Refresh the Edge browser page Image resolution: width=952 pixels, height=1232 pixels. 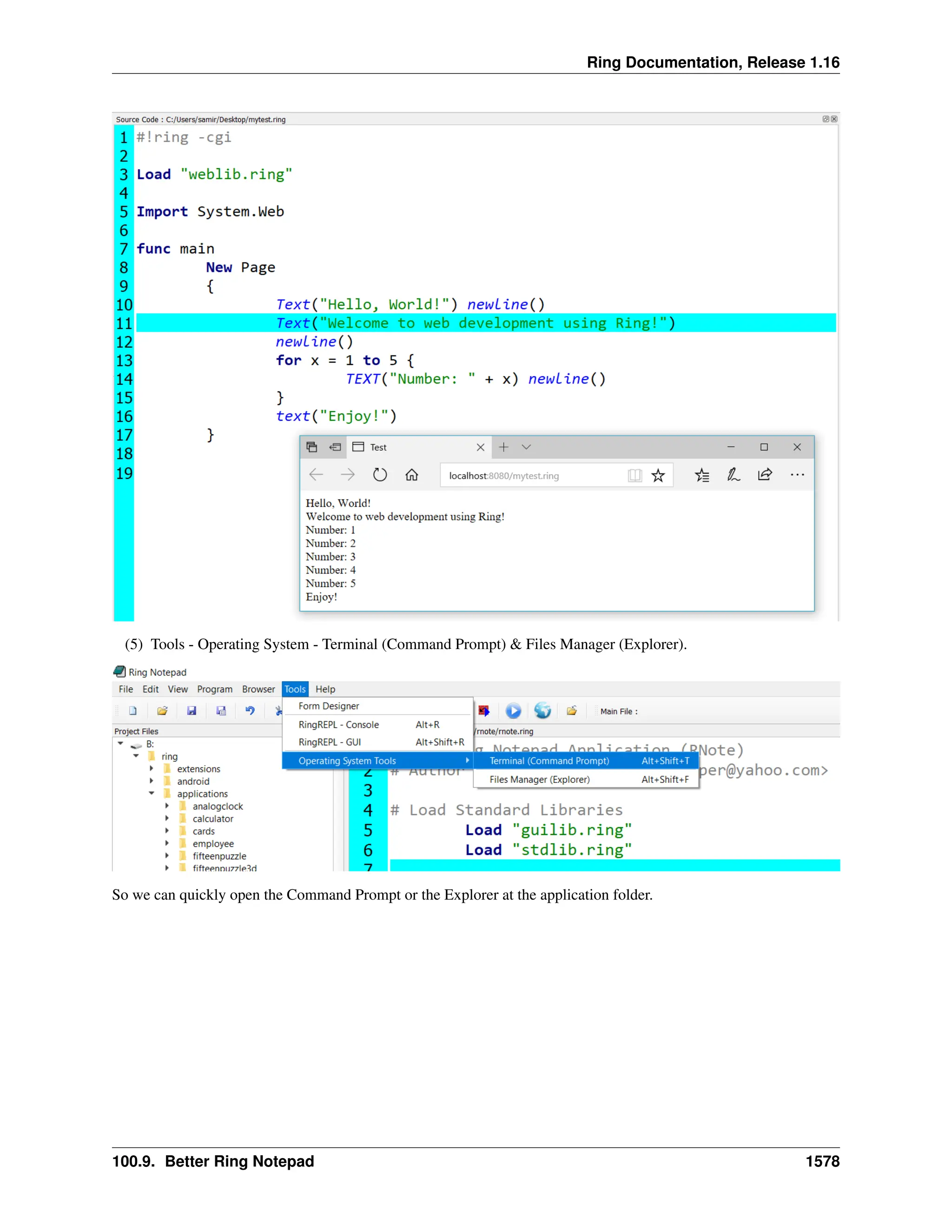coord(380,475)
